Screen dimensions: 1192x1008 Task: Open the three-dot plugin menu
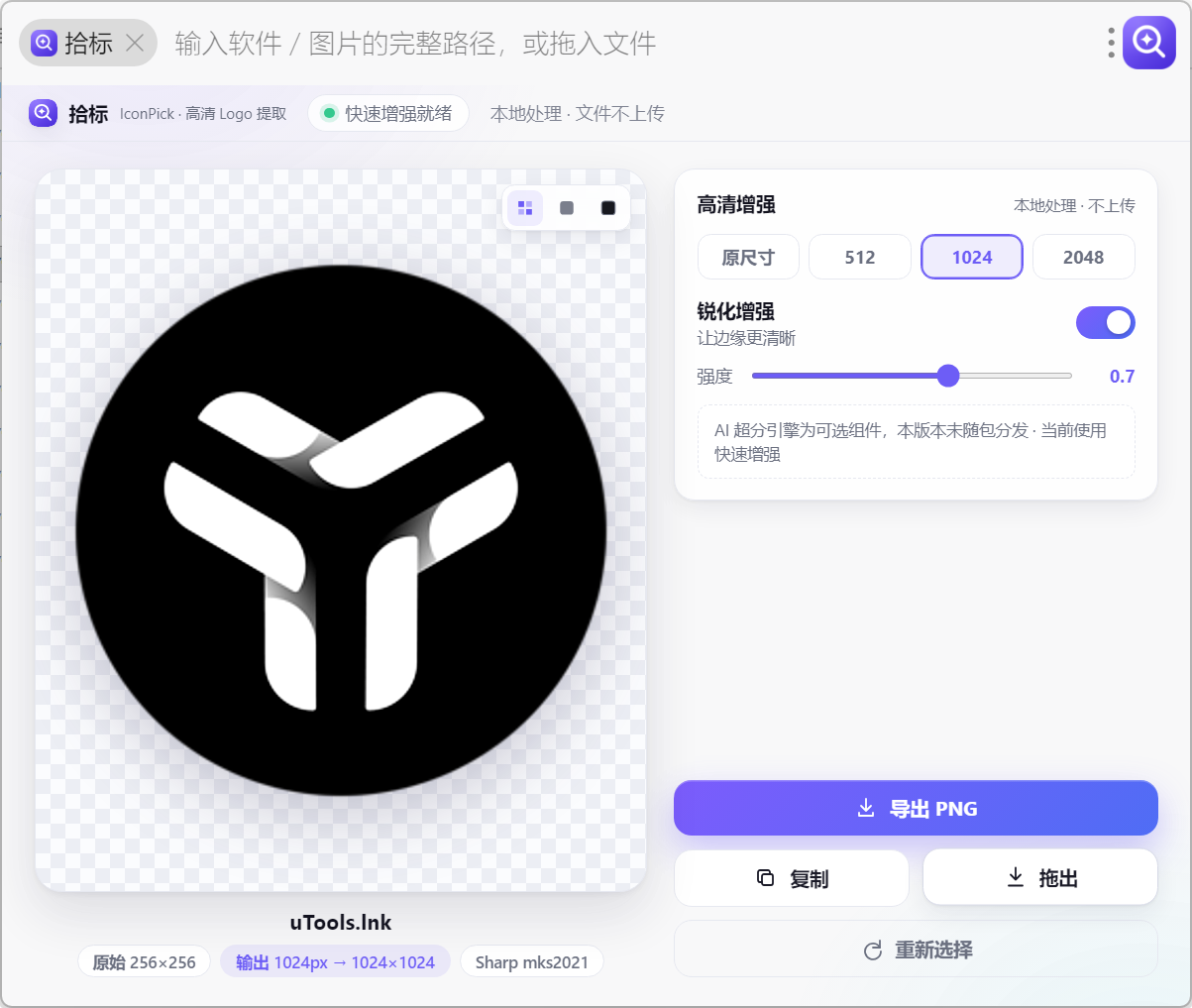[1112, 43]
